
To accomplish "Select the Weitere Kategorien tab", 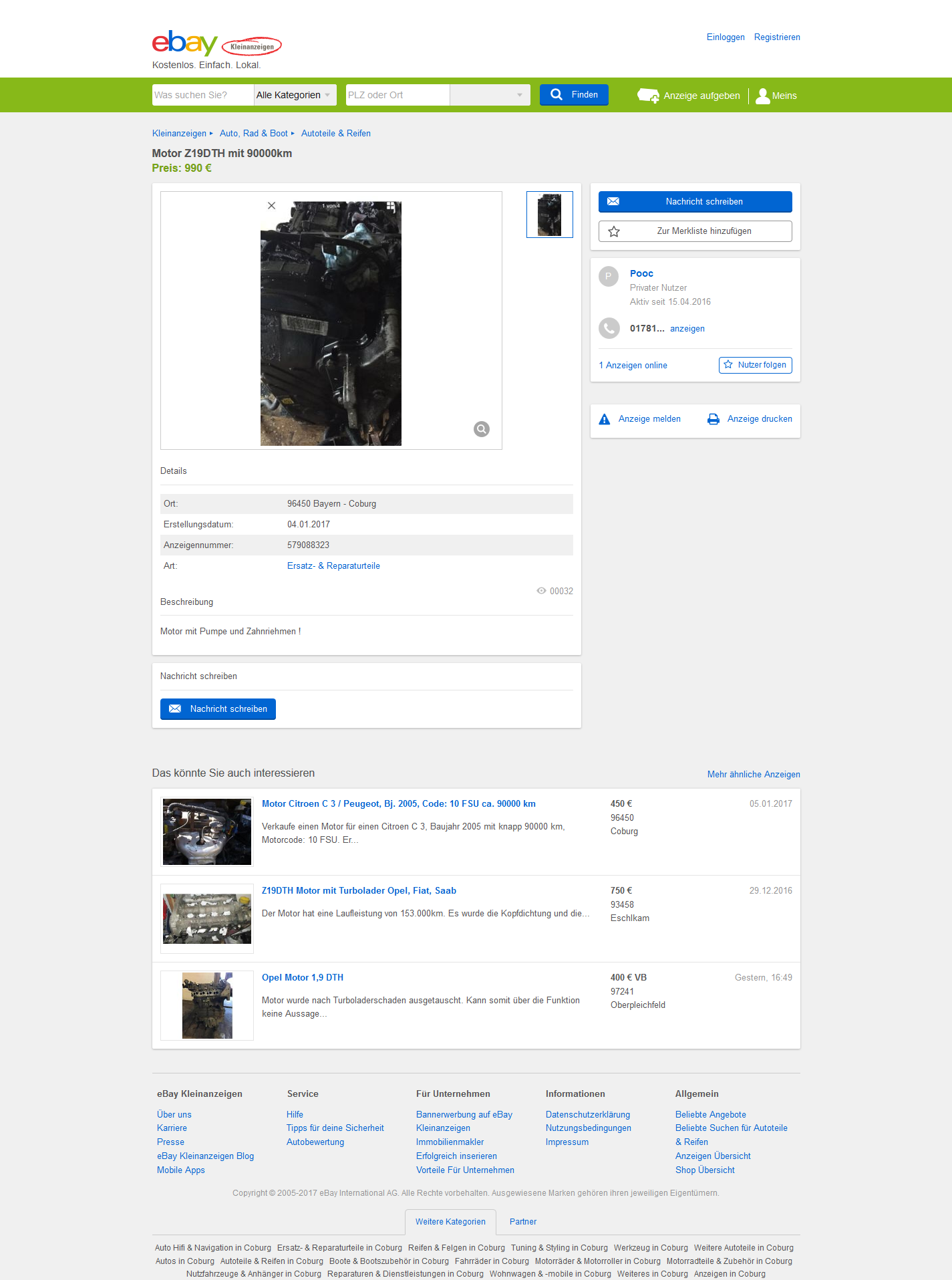I will tap(450, 1222).
